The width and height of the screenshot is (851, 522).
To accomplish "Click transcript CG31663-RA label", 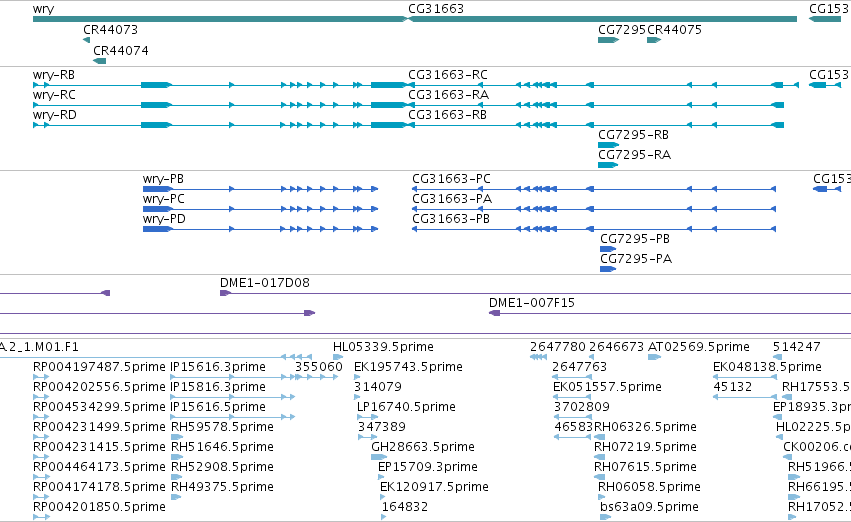I will point(448,95).
